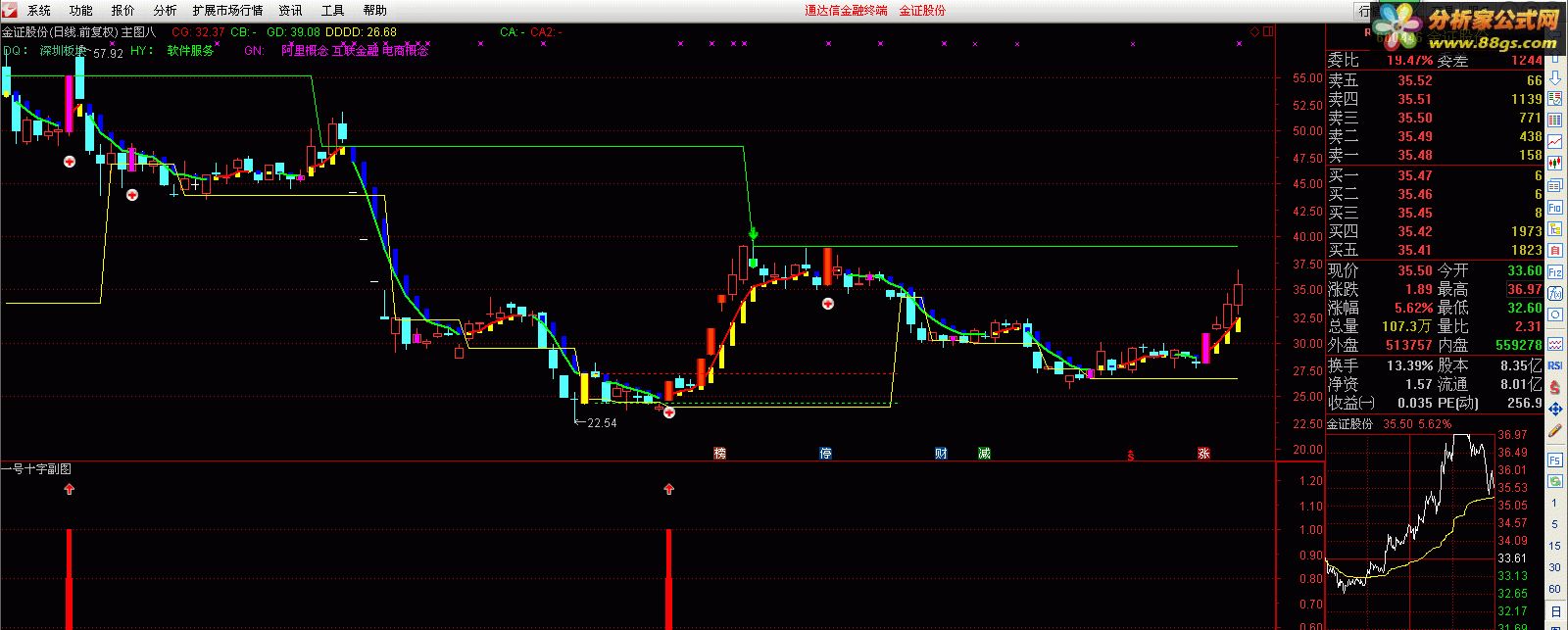1568x630 pixels.
Task: Click the wave indicator chart sidebar icon
Action: [x=1554, y=343]
